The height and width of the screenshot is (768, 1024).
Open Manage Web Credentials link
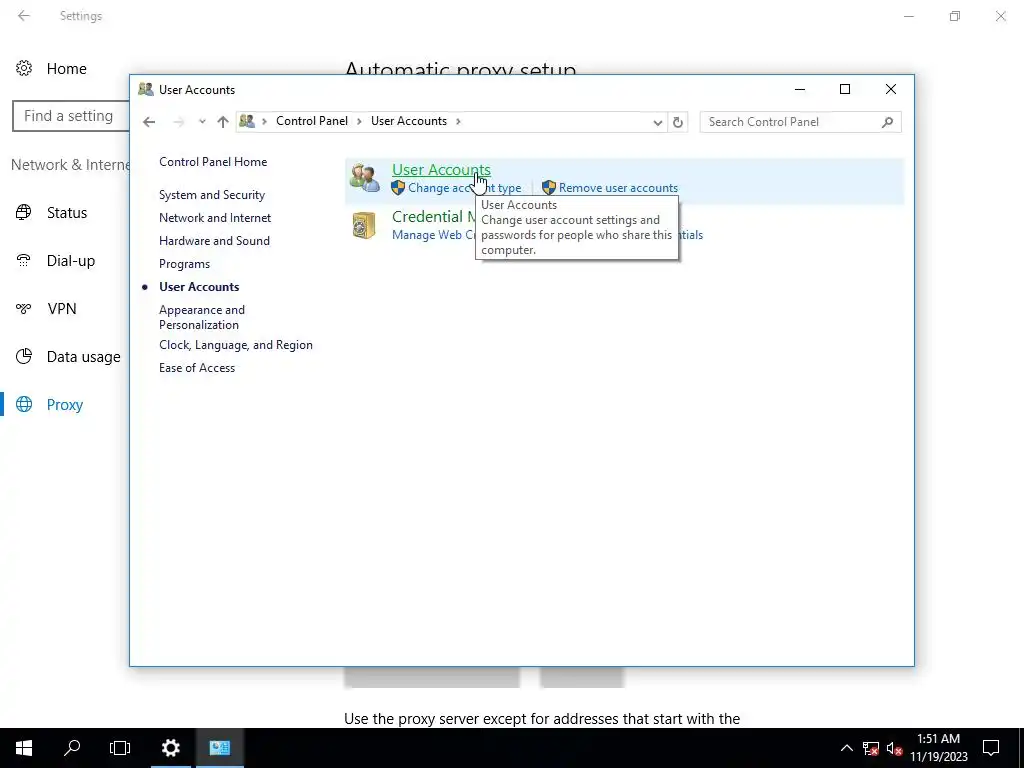coord(434,235)
